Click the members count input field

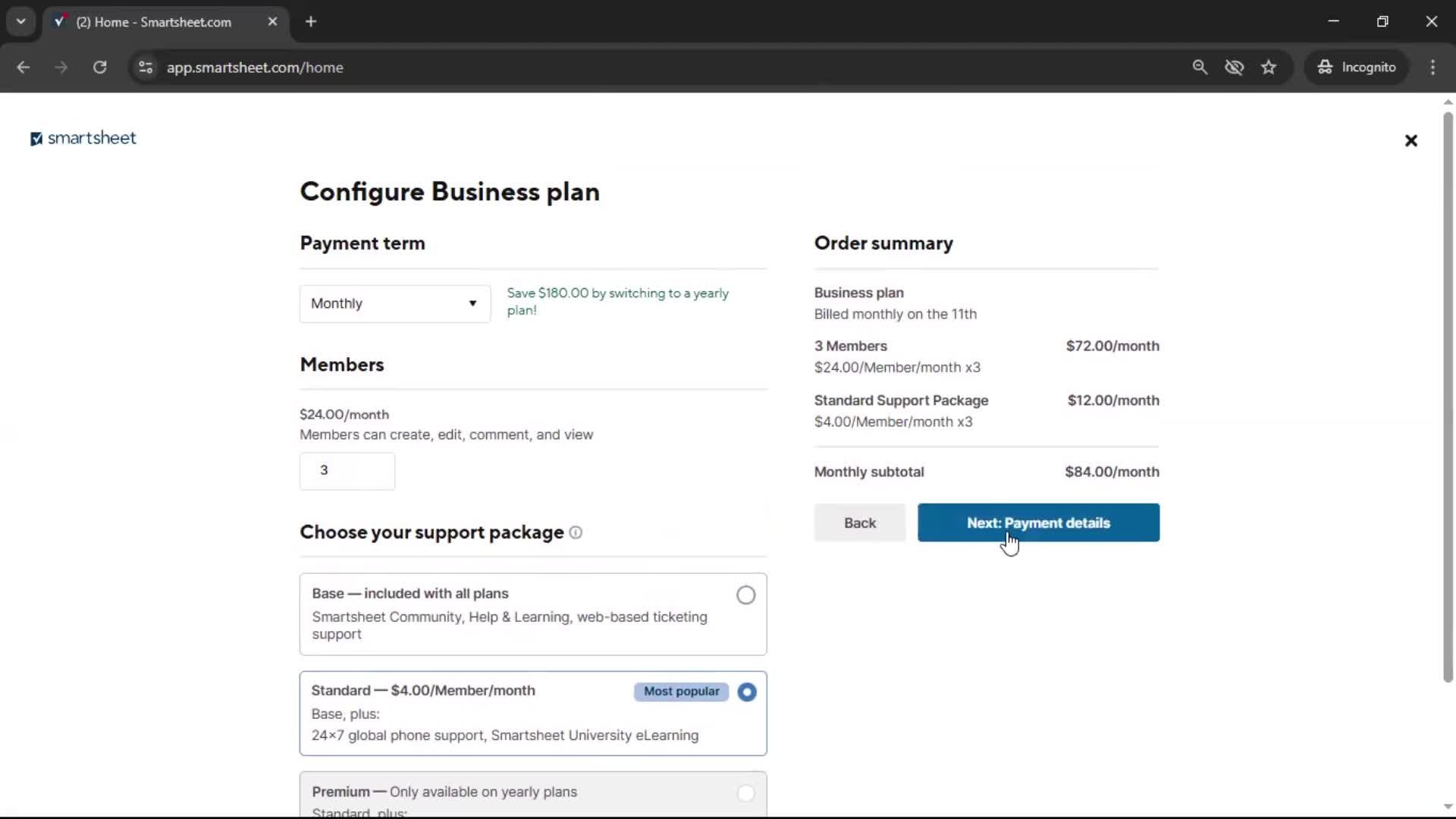coord(347,470)
